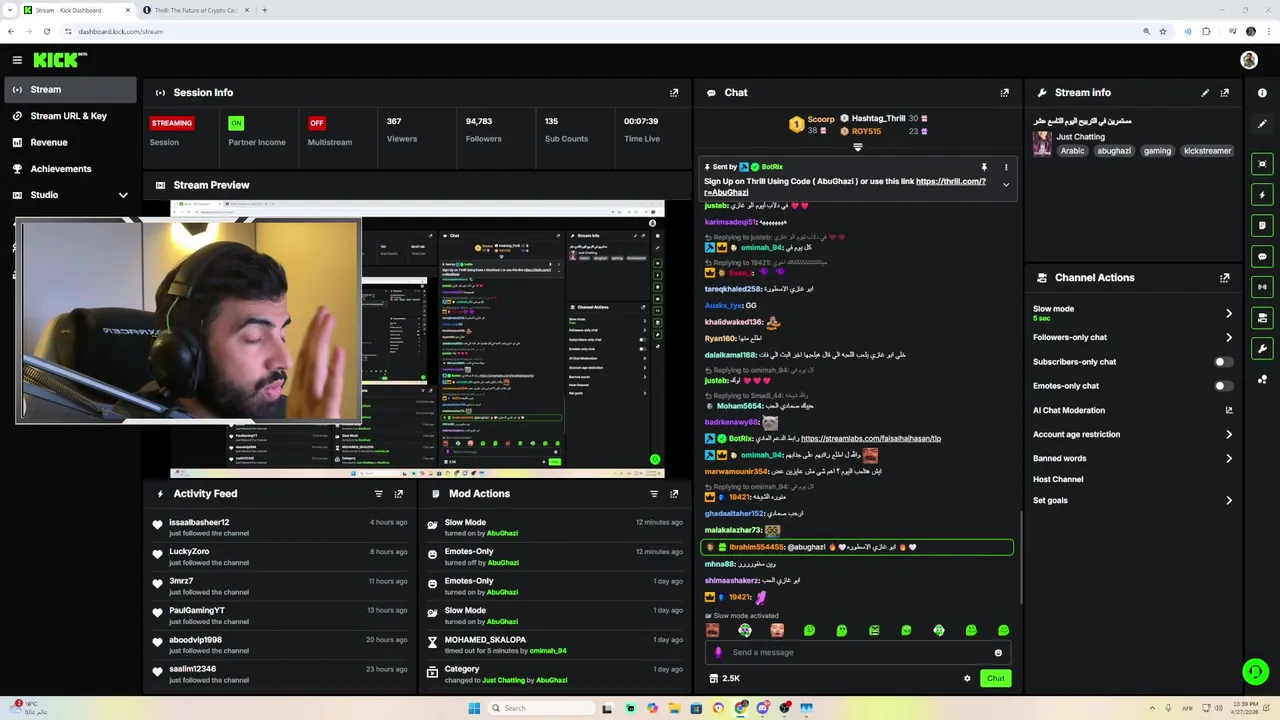Unpin the BotRix pinned message
Viewport: 1280px width, 720px height.
point(984,167)
